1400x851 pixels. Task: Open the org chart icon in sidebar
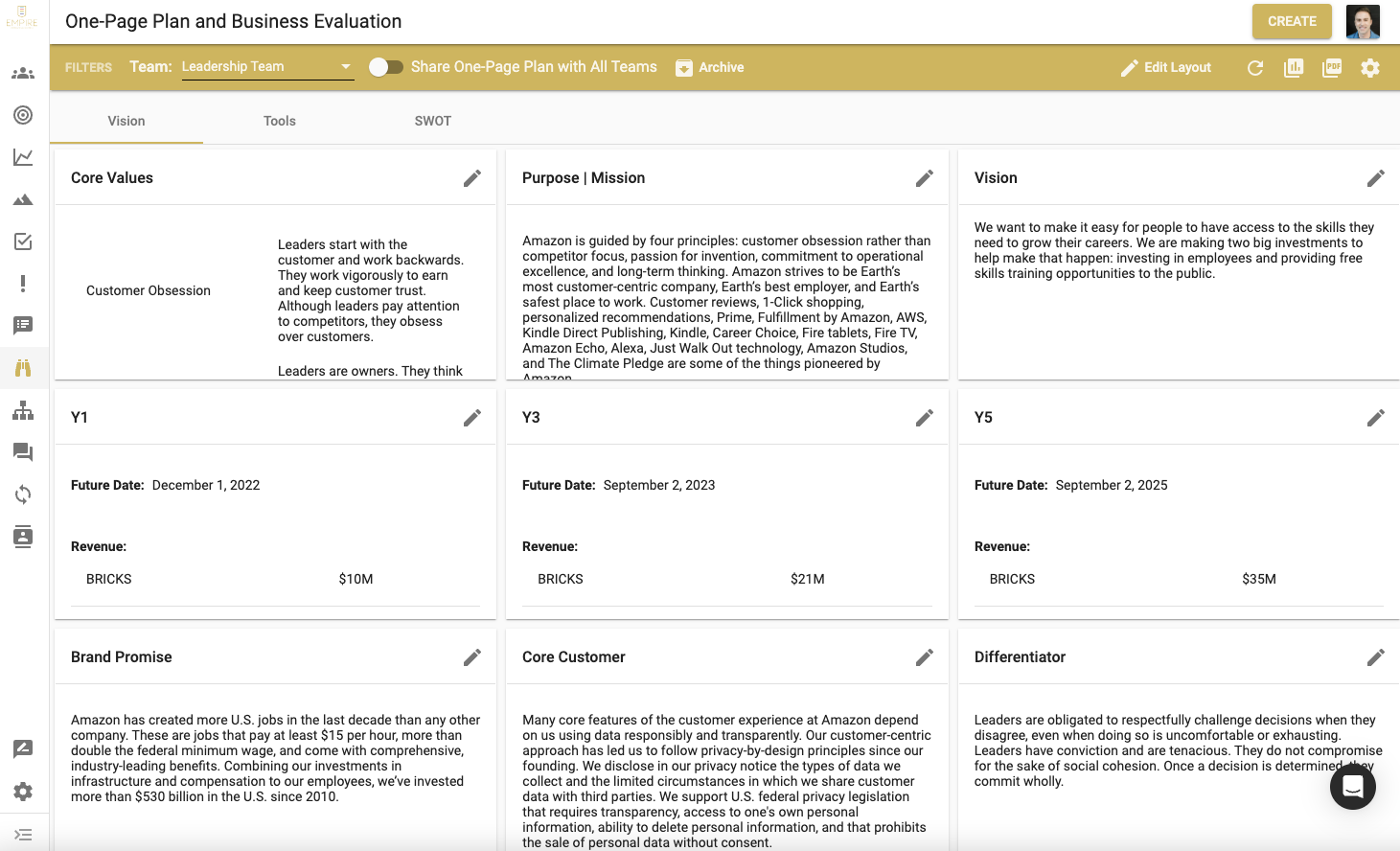tap(23, 410)
